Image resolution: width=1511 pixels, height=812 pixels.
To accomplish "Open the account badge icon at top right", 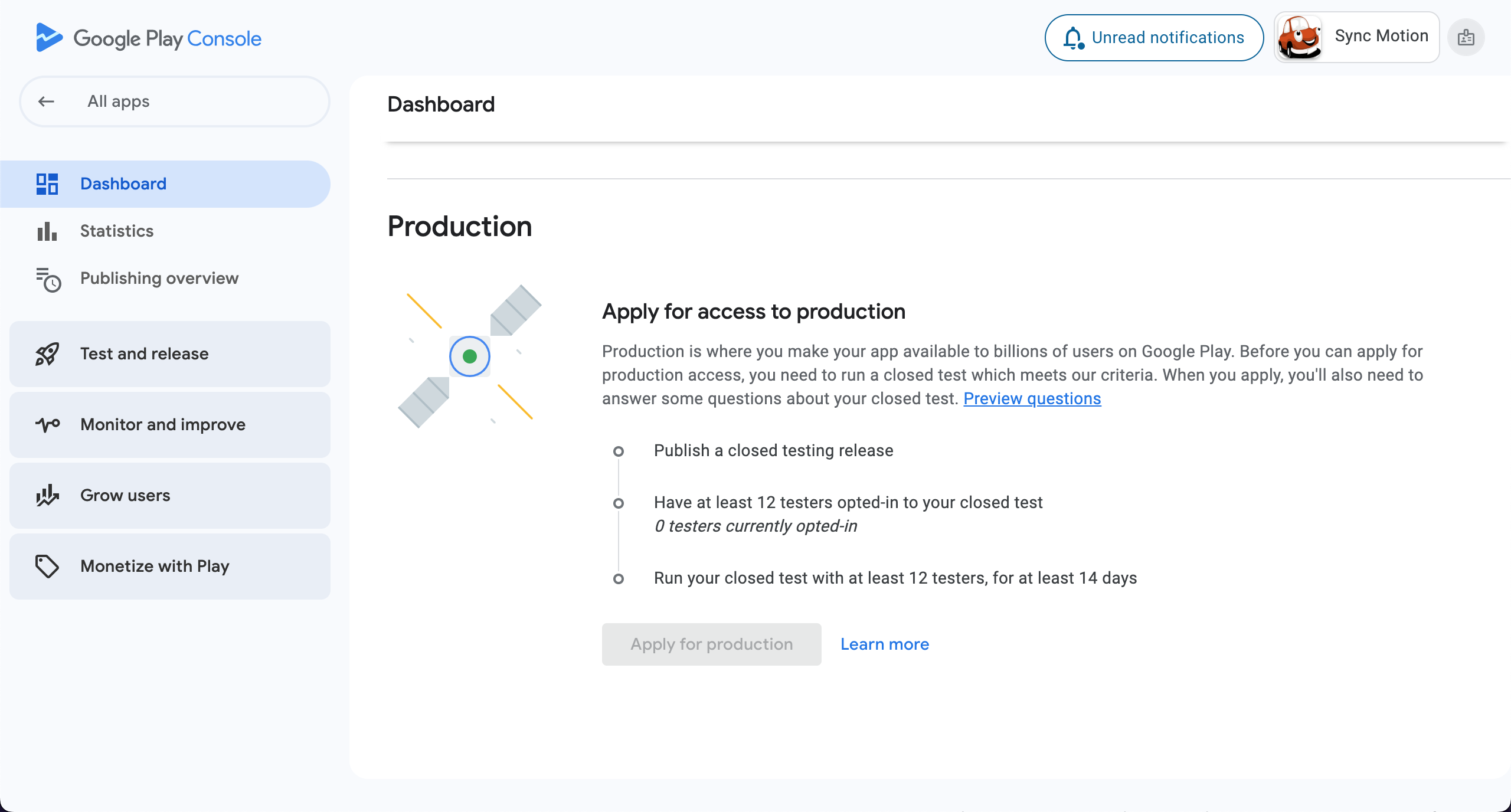I will pos(1466,38).
